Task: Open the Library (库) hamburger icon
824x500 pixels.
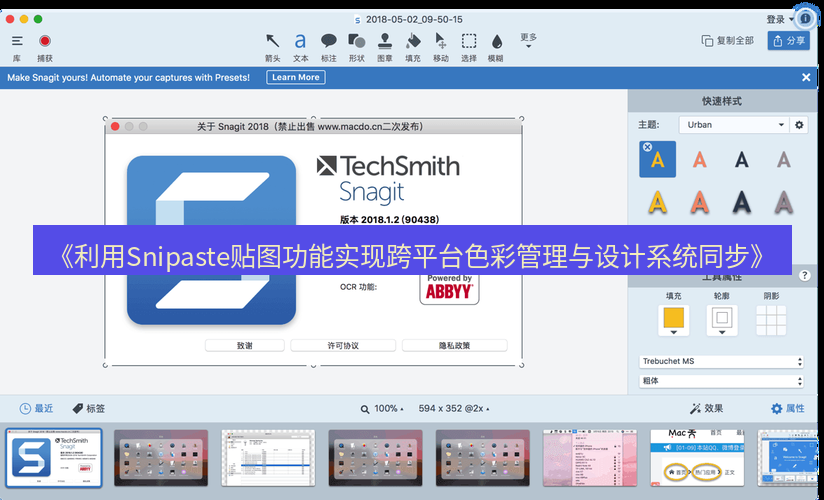Action: (17, 41)
